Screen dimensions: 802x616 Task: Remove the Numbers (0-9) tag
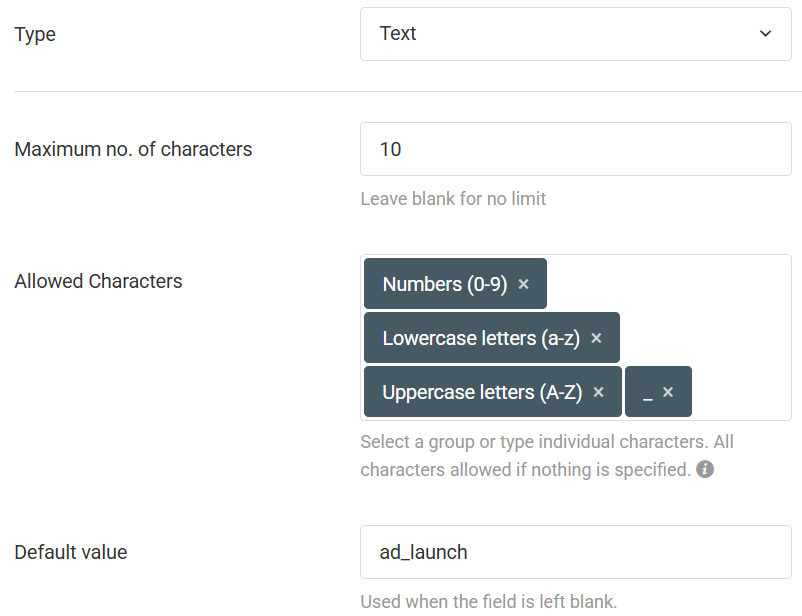click(523, 285)
